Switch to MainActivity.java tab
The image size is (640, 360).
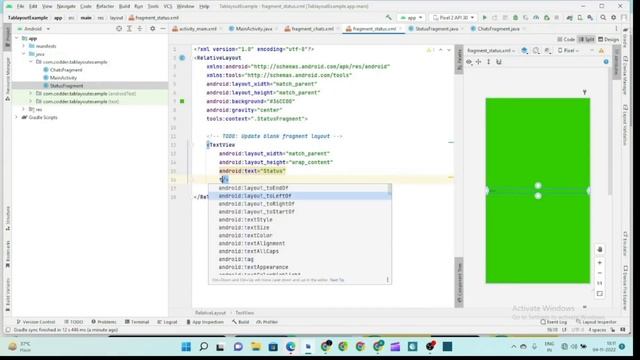point(253,29)
